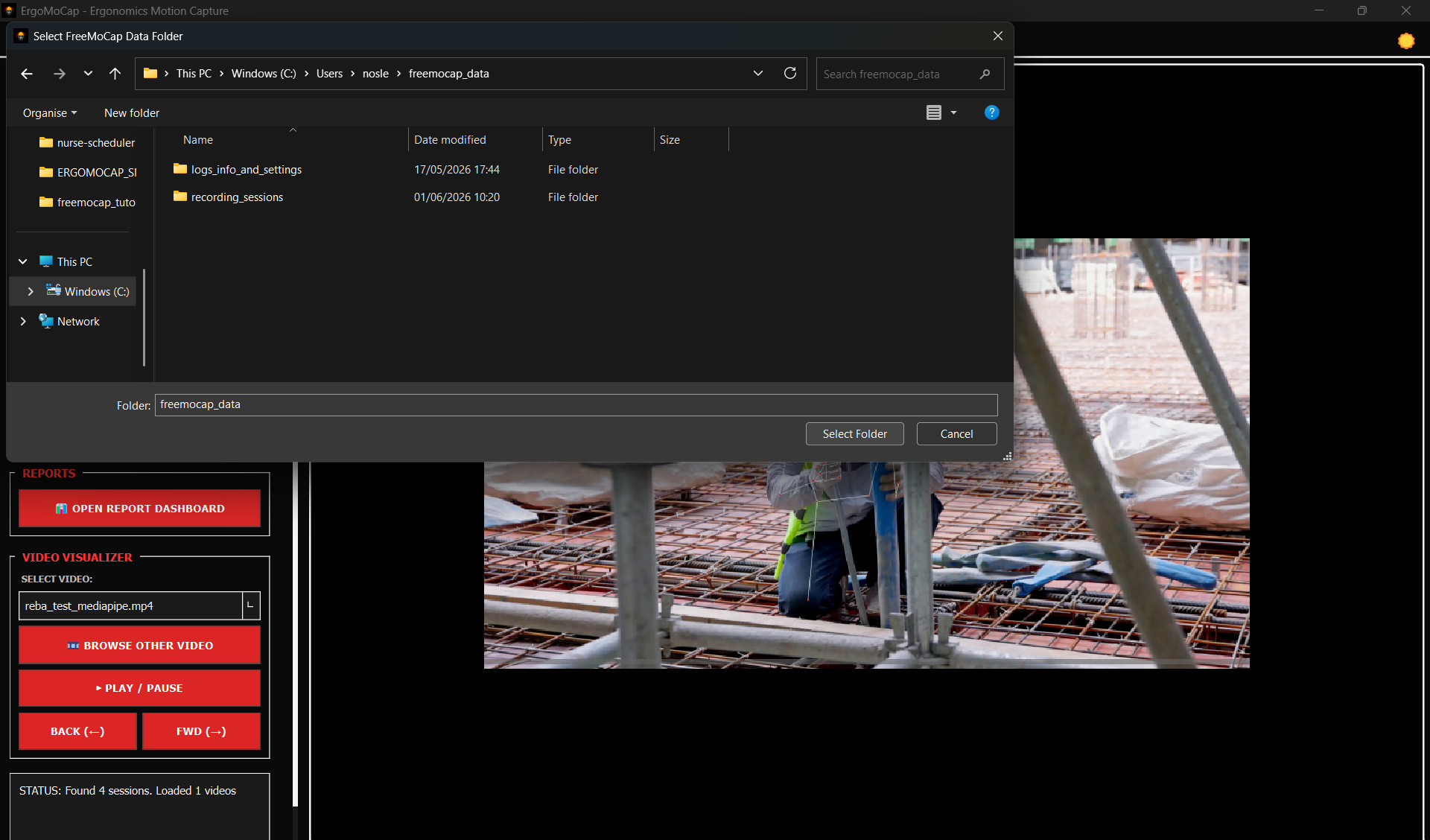Sort files by Name column
Image resolution: width=1430 pixels, height=840 pixels.
pyautogui.click(x=198, y=140)
